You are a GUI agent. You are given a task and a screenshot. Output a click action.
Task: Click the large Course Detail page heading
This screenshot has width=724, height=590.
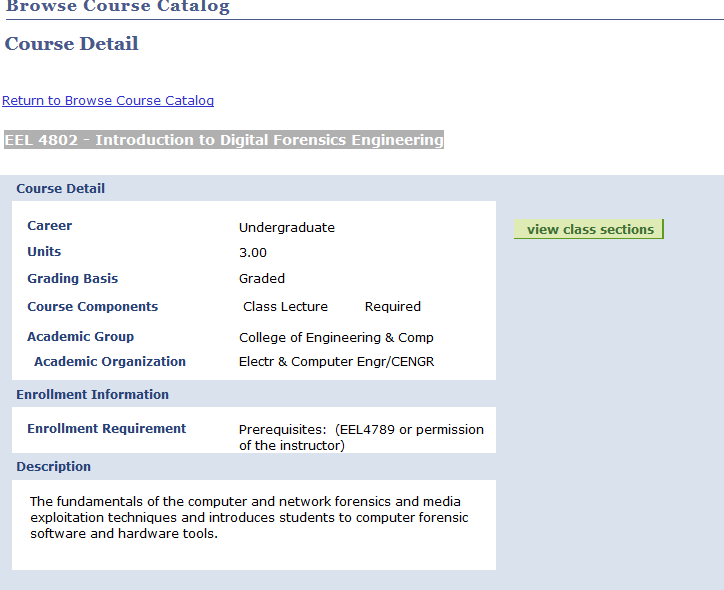point(72,44)
